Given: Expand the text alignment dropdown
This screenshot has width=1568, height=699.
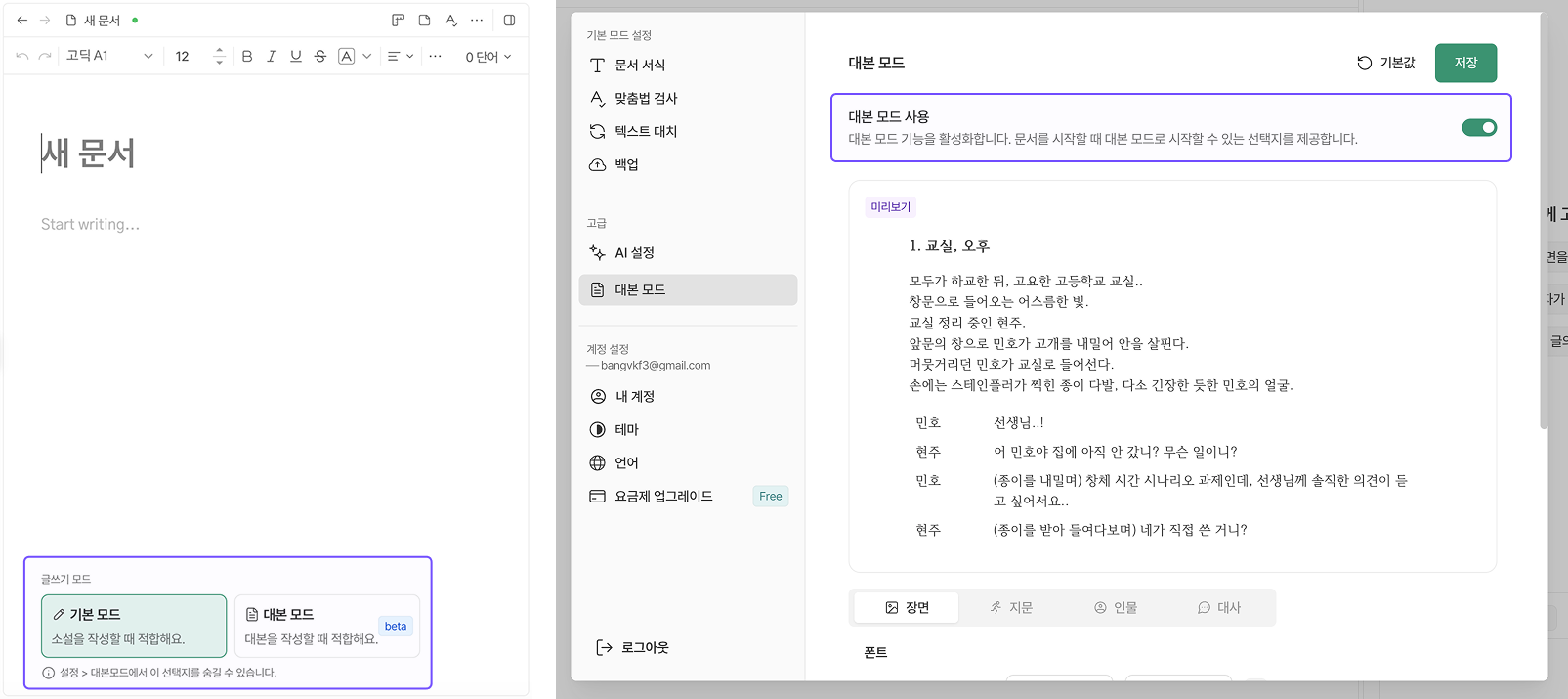Looking at the screenshot, I should click(400, 57).
